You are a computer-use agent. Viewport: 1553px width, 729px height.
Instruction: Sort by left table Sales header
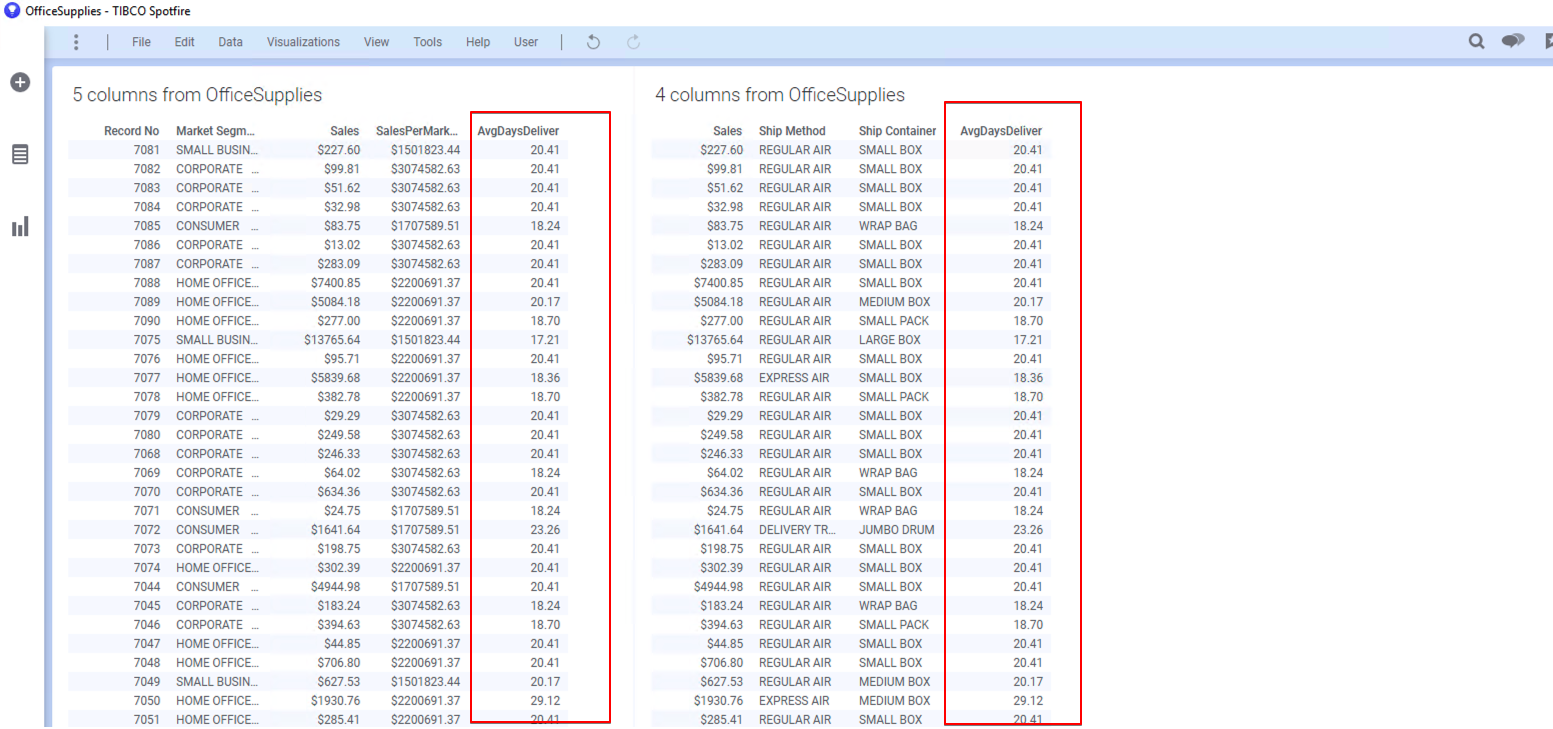(345, 131)
